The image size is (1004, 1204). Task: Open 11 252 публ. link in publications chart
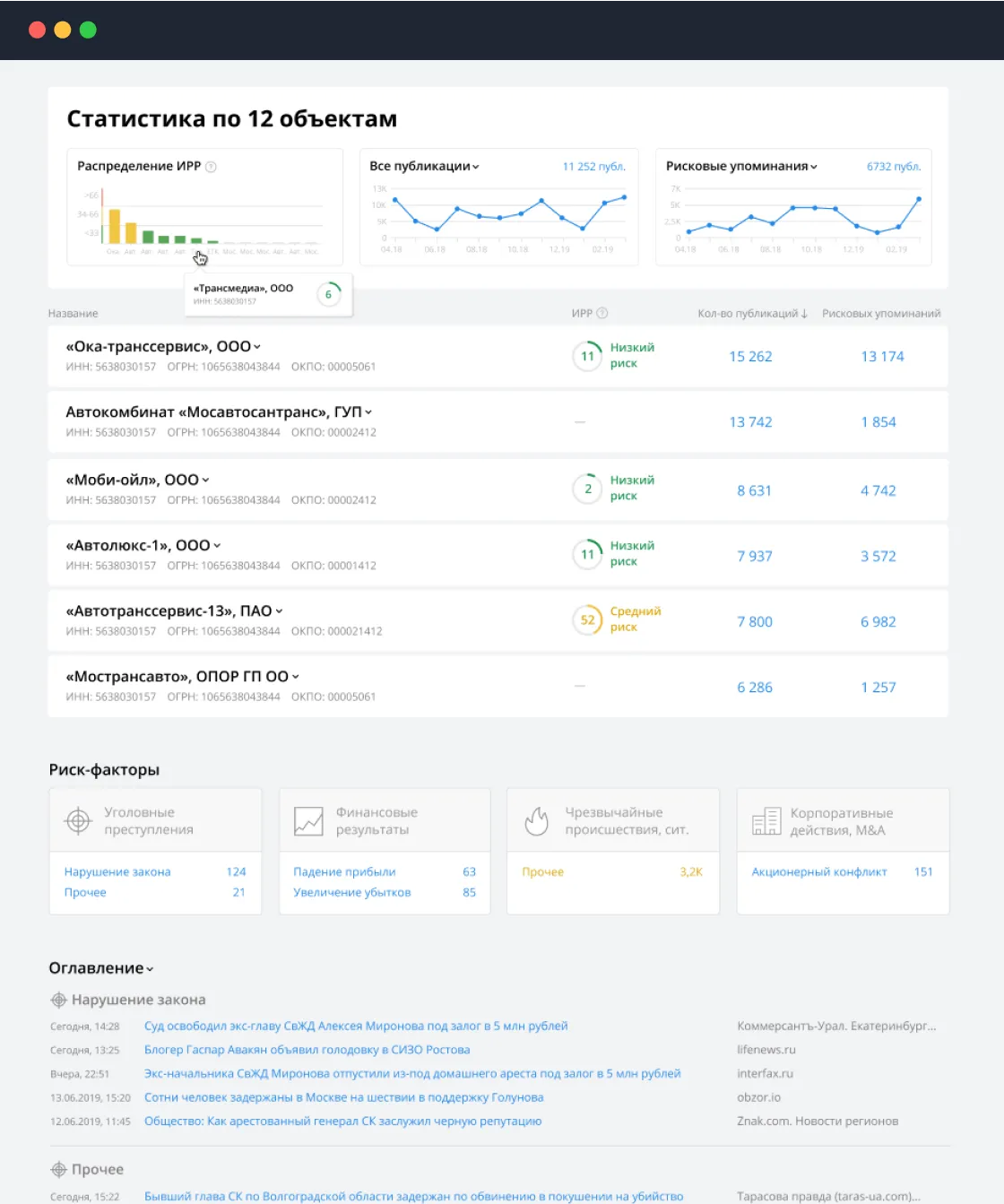tap(593, 167)
